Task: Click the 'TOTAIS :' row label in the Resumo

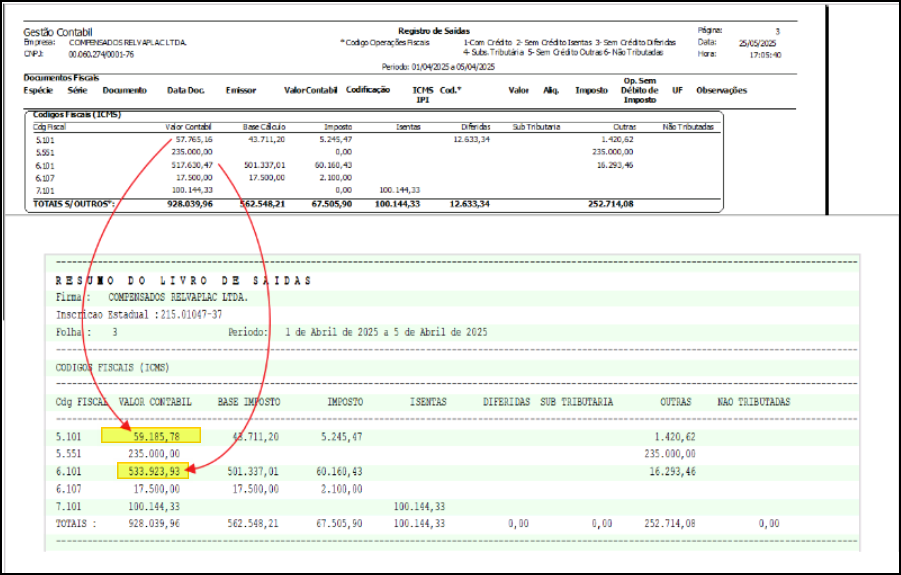Action: 76,523
